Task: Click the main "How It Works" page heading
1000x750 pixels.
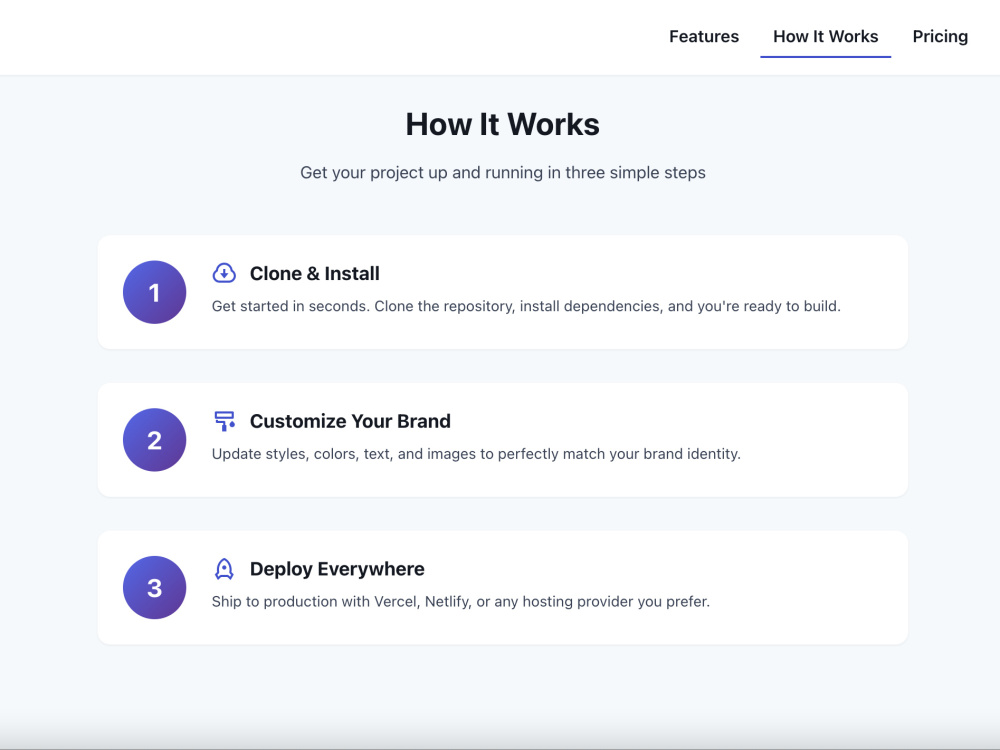Action: point(503,124)
